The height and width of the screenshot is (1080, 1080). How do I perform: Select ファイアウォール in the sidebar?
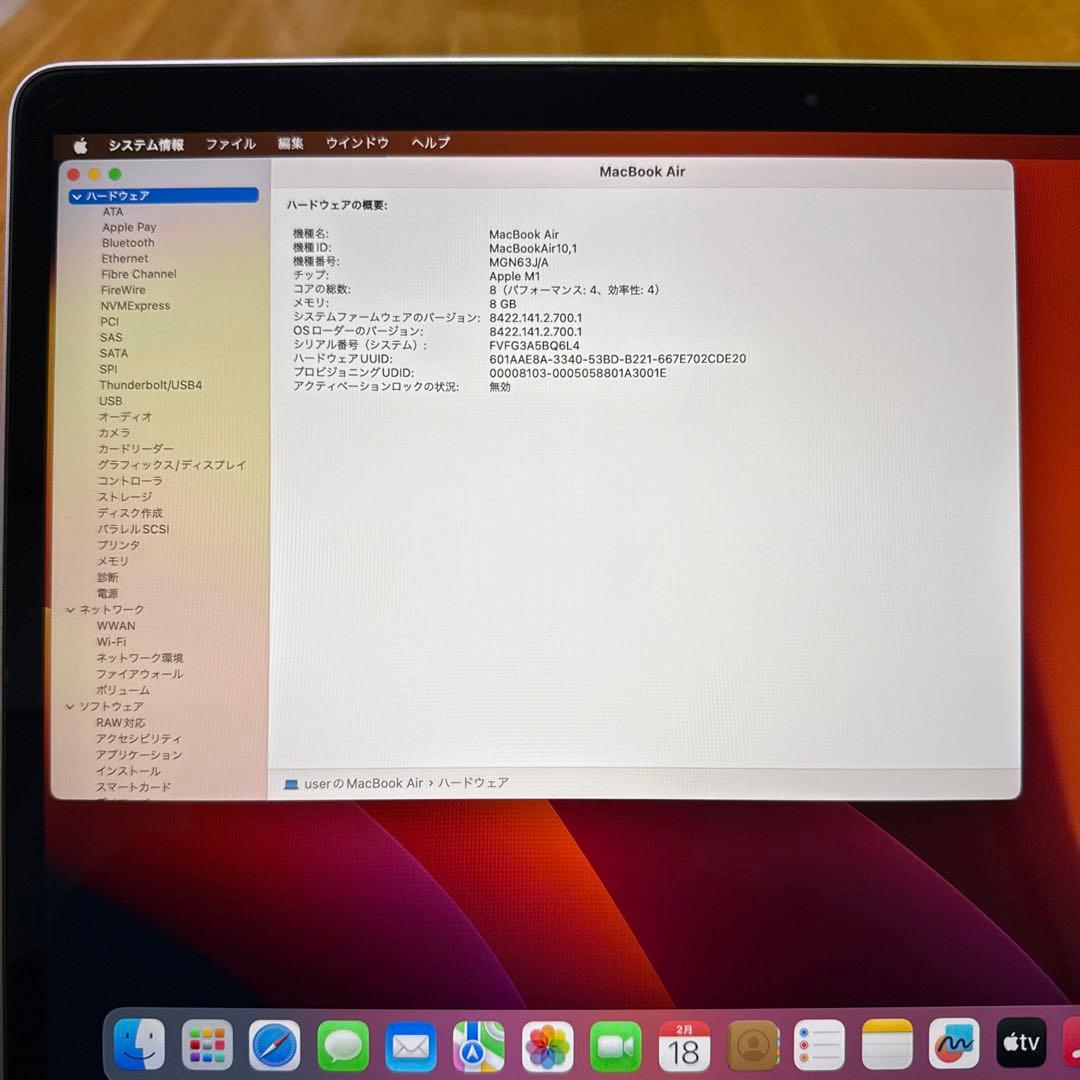pyautogui.click(x=140, y=674)
